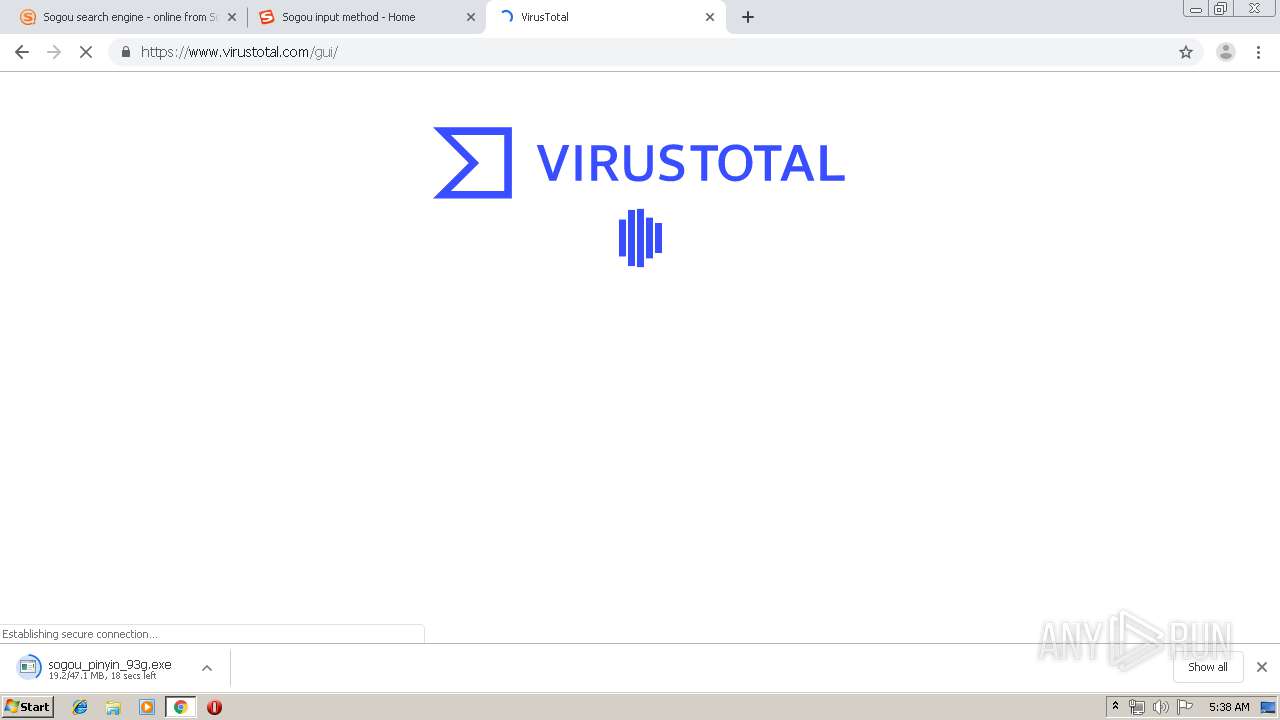Open the Chrome profile avatar menu
Screen dimensions: 1280x720
[x=1226, y=52]
